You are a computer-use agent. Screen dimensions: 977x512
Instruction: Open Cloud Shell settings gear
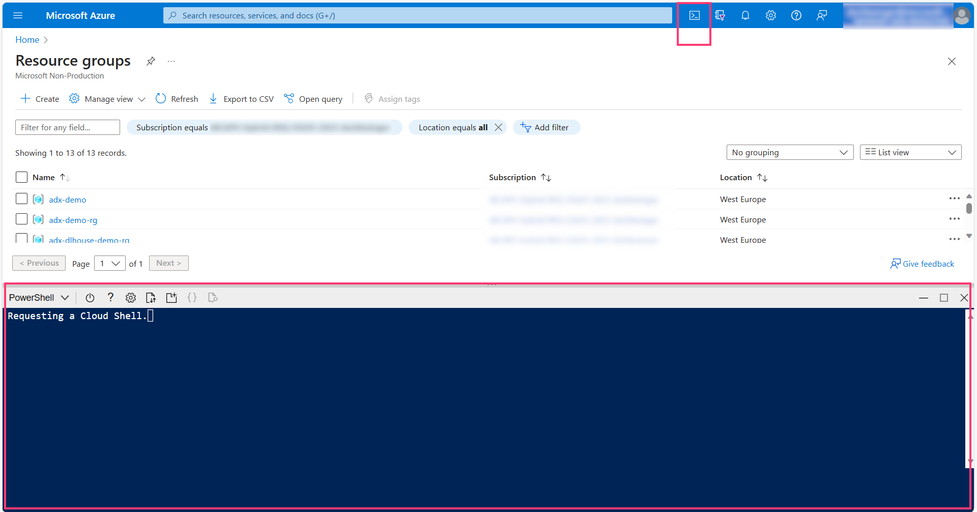pyautogui.click(x=130, y=298)
